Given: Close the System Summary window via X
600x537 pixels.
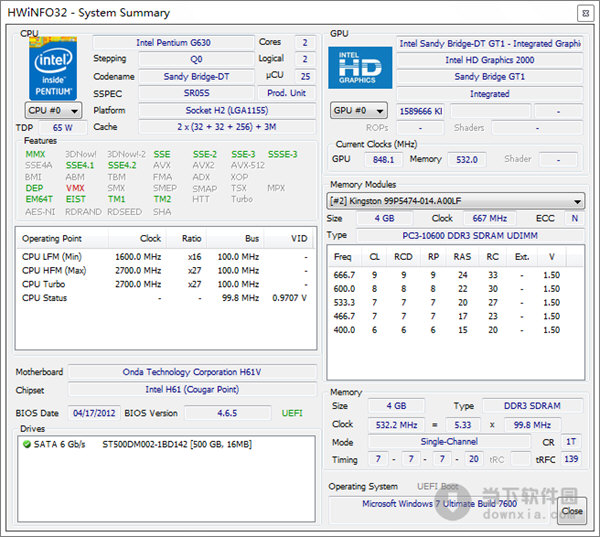Looking at the screenshot, I should (x=585, y=13).
